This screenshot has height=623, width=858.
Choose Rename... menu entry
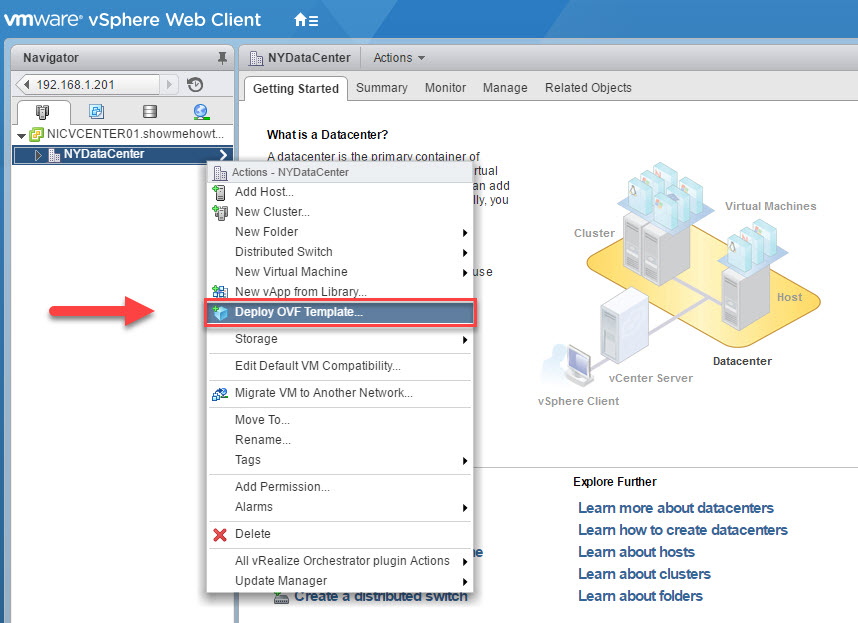click(x=339, y=440)
